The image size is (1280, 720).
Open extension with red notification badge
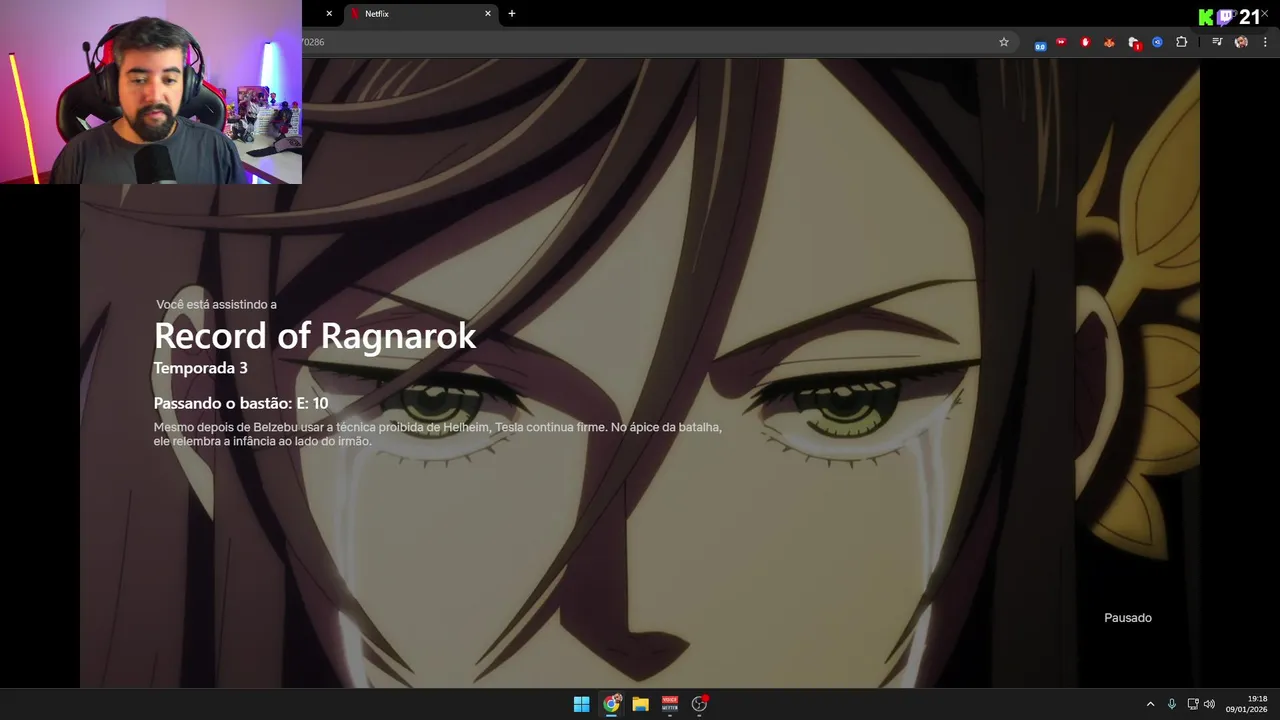point(1134,43)
